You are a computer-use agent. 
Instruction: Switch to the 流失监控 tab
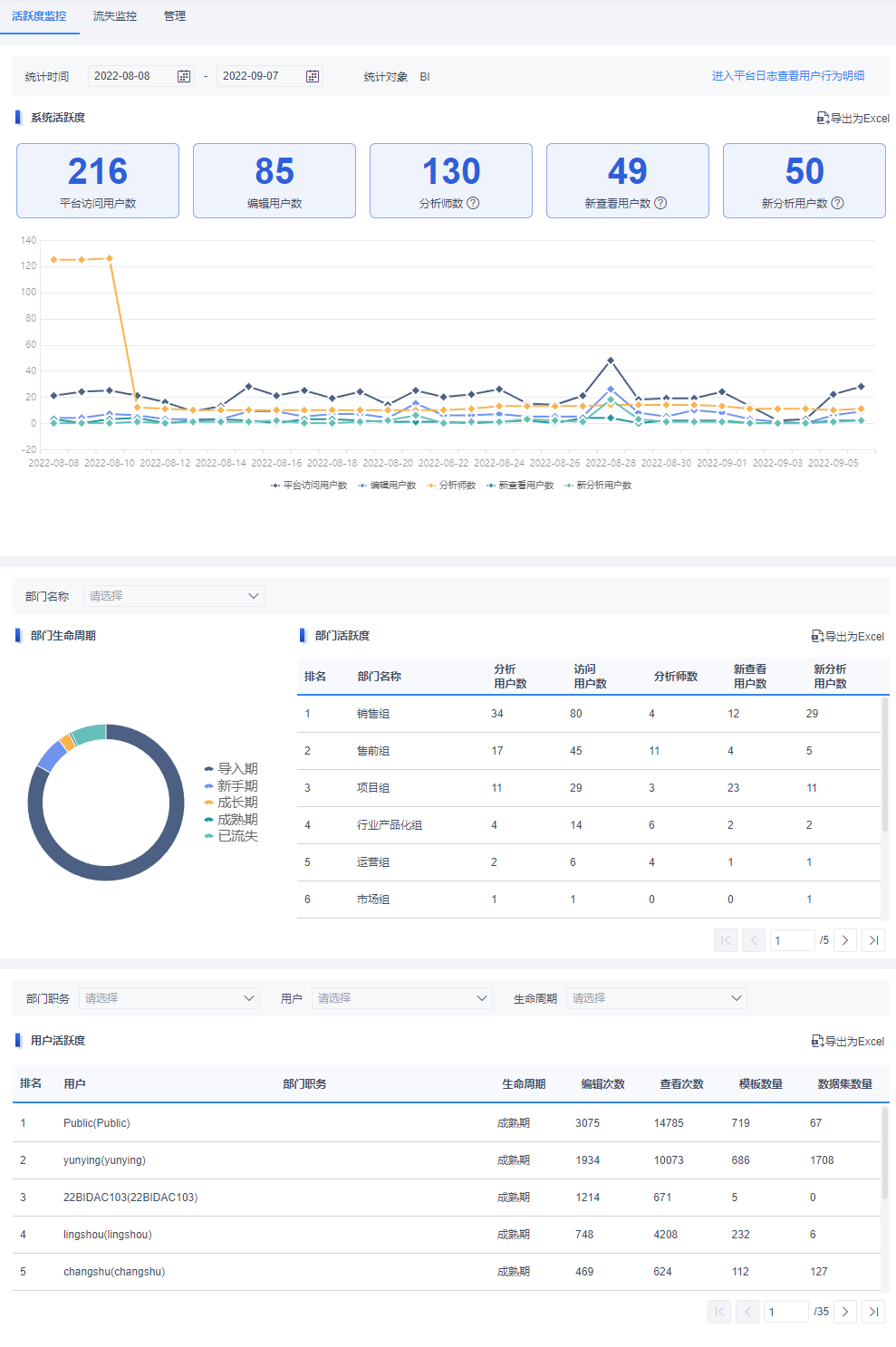click(115, 16)
